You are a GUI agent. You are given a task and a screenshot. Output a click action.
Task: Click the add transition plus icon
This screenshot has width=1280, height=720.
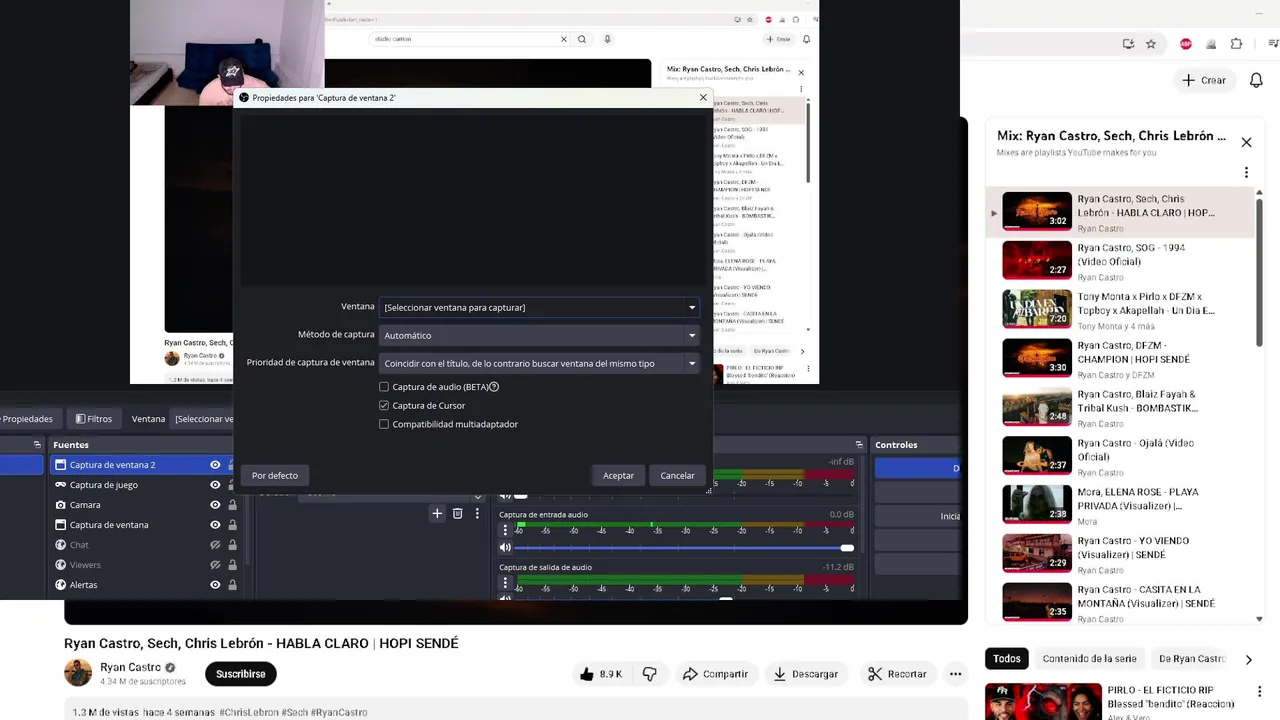(x=437, y=513)
